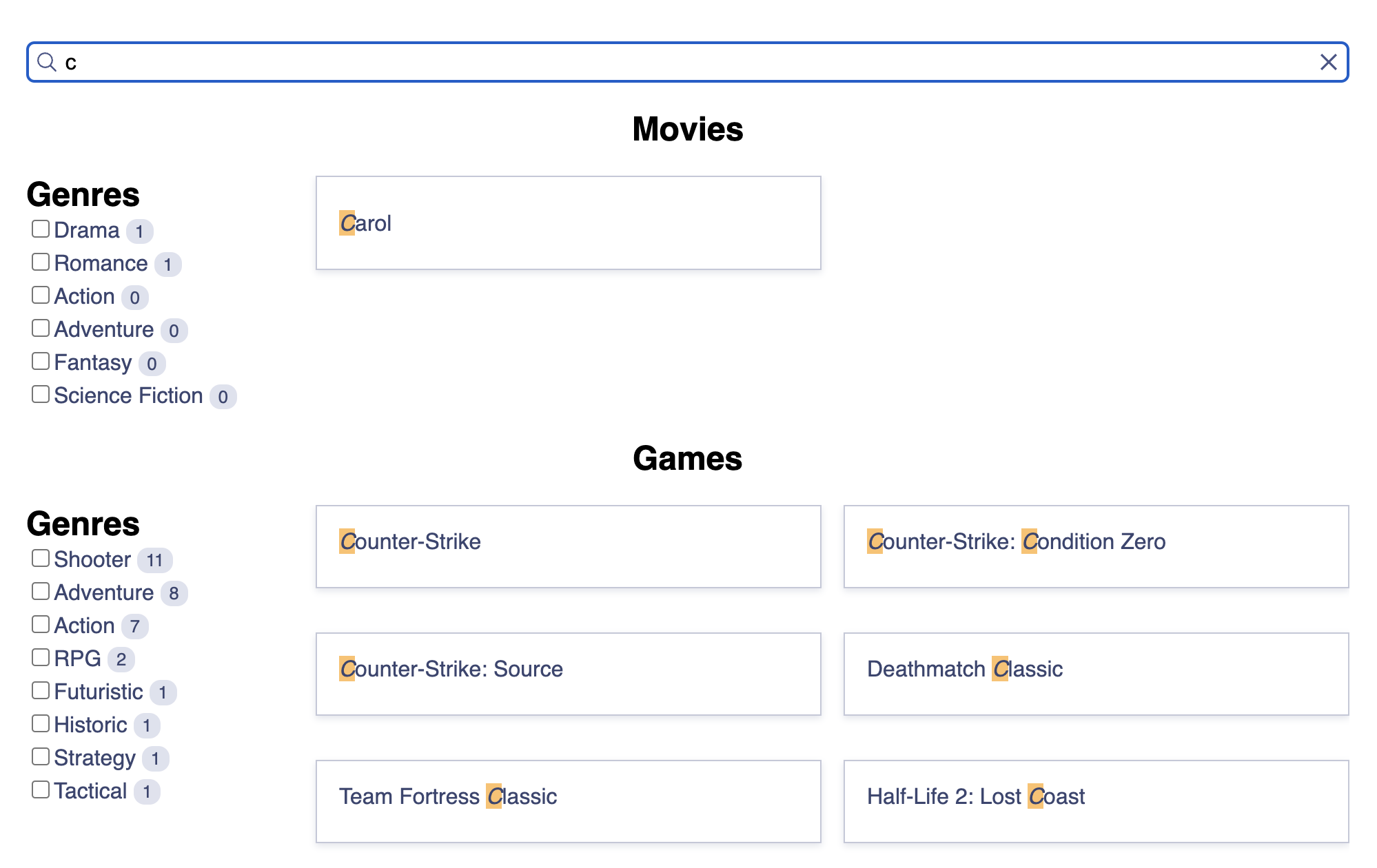This screenshot has height=868, width=1377.
Task: Toggle the Movies Action genre checkbox with count 0
Action: (x=41, y=295)
